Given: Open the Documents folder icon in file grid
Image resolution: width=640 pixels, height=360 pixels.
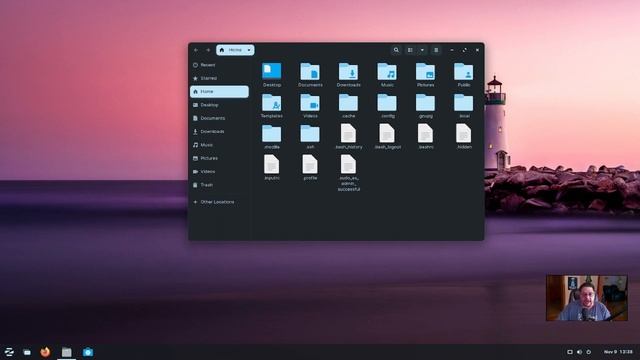Looking at the screenshot, I should [x=310, y=71].
